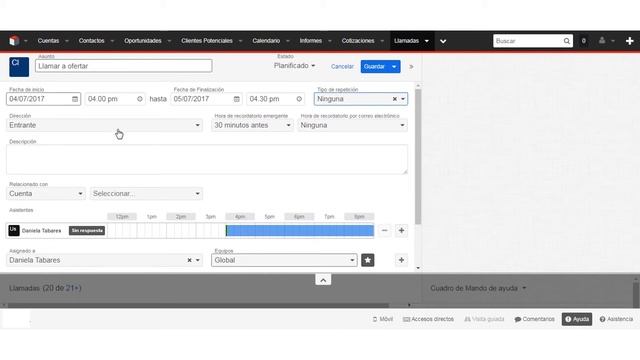Open Tipo de repetición dropdown
640x360 pixels.
[x=403, y=99]
